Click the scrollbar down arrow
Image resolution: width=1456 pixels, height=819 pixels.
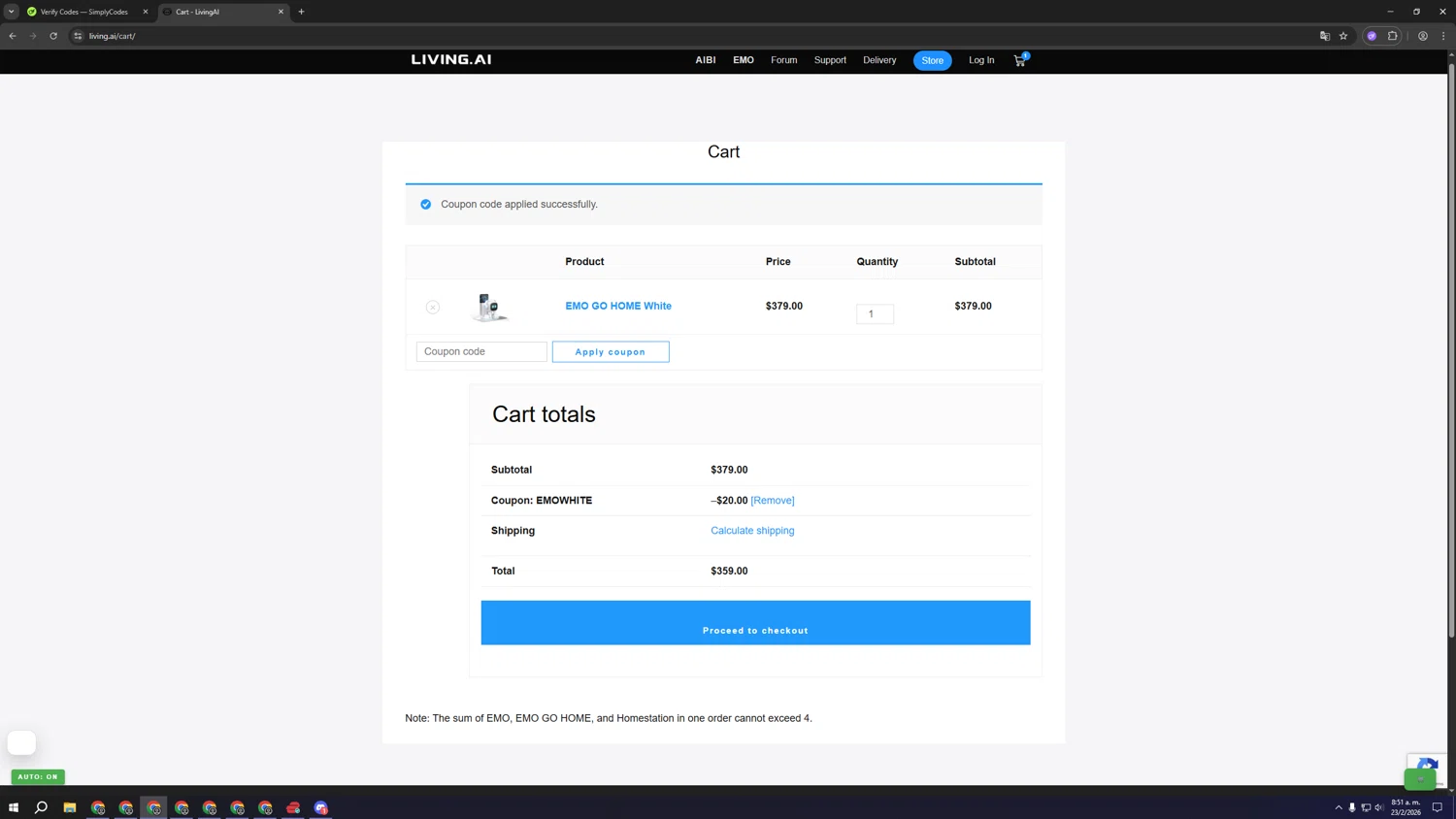click(x=1451, y=790)
